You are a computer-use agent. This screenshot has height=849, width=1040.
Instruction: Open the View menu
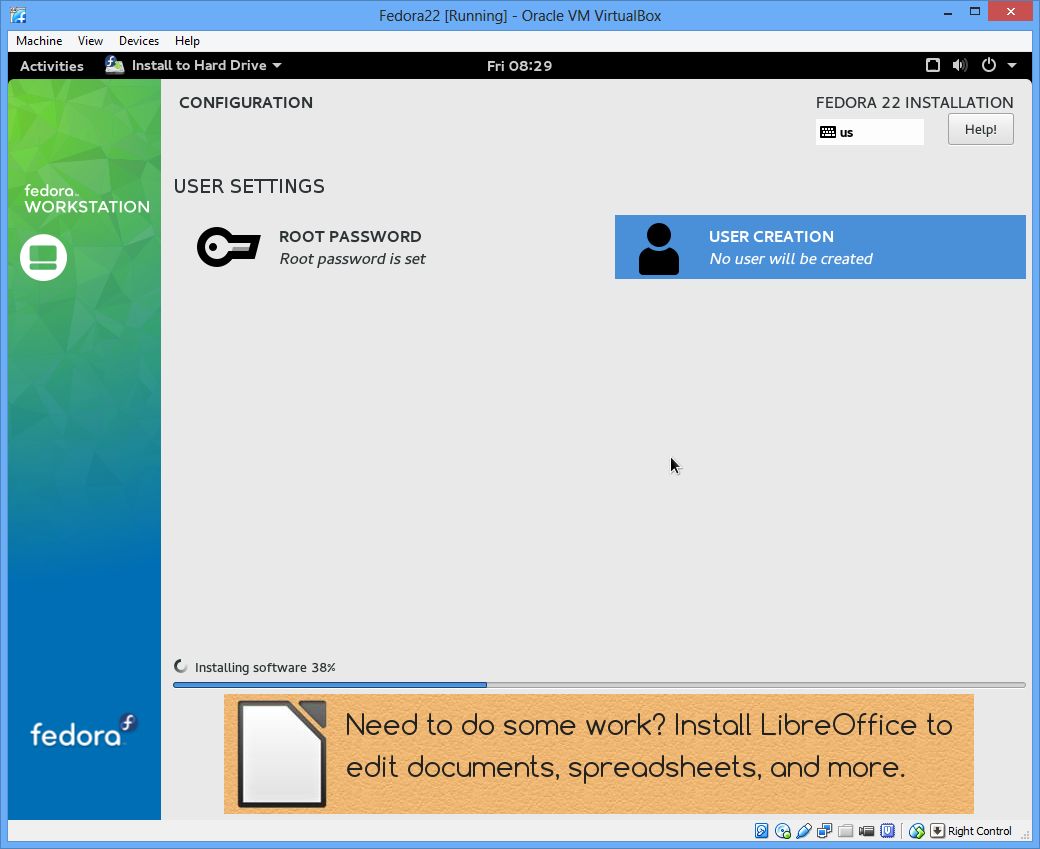[x=90, y=40]
